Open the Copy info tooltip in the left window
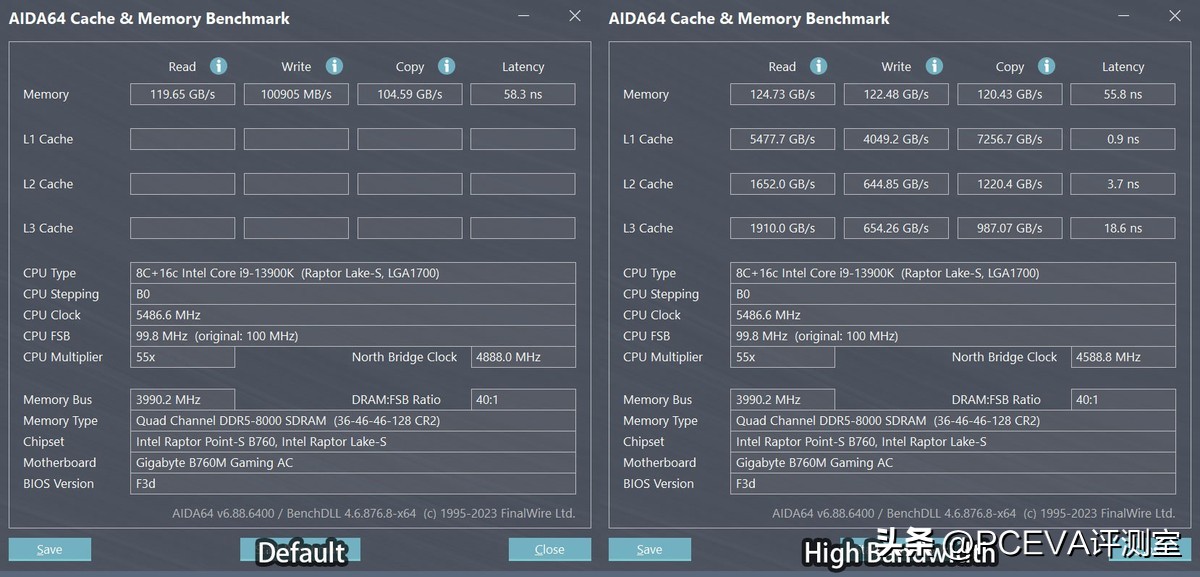 coord(446,66)
